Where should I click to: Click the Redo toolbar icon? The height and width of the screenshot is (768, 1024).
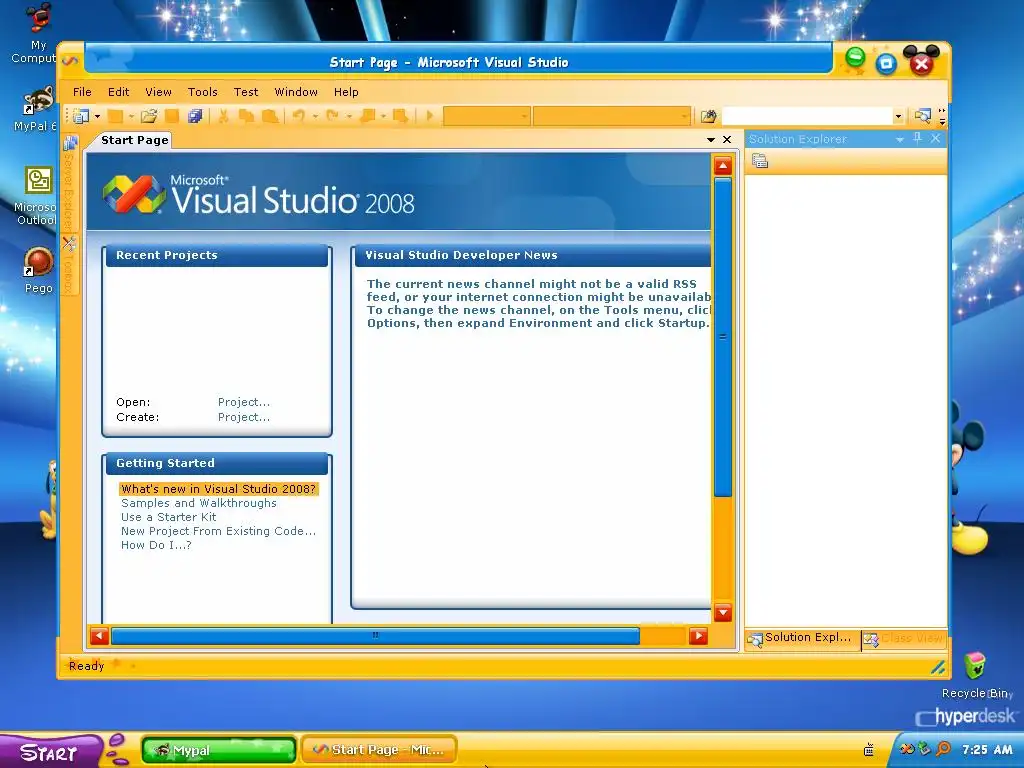pyautogui.click(x=332, y=116)
